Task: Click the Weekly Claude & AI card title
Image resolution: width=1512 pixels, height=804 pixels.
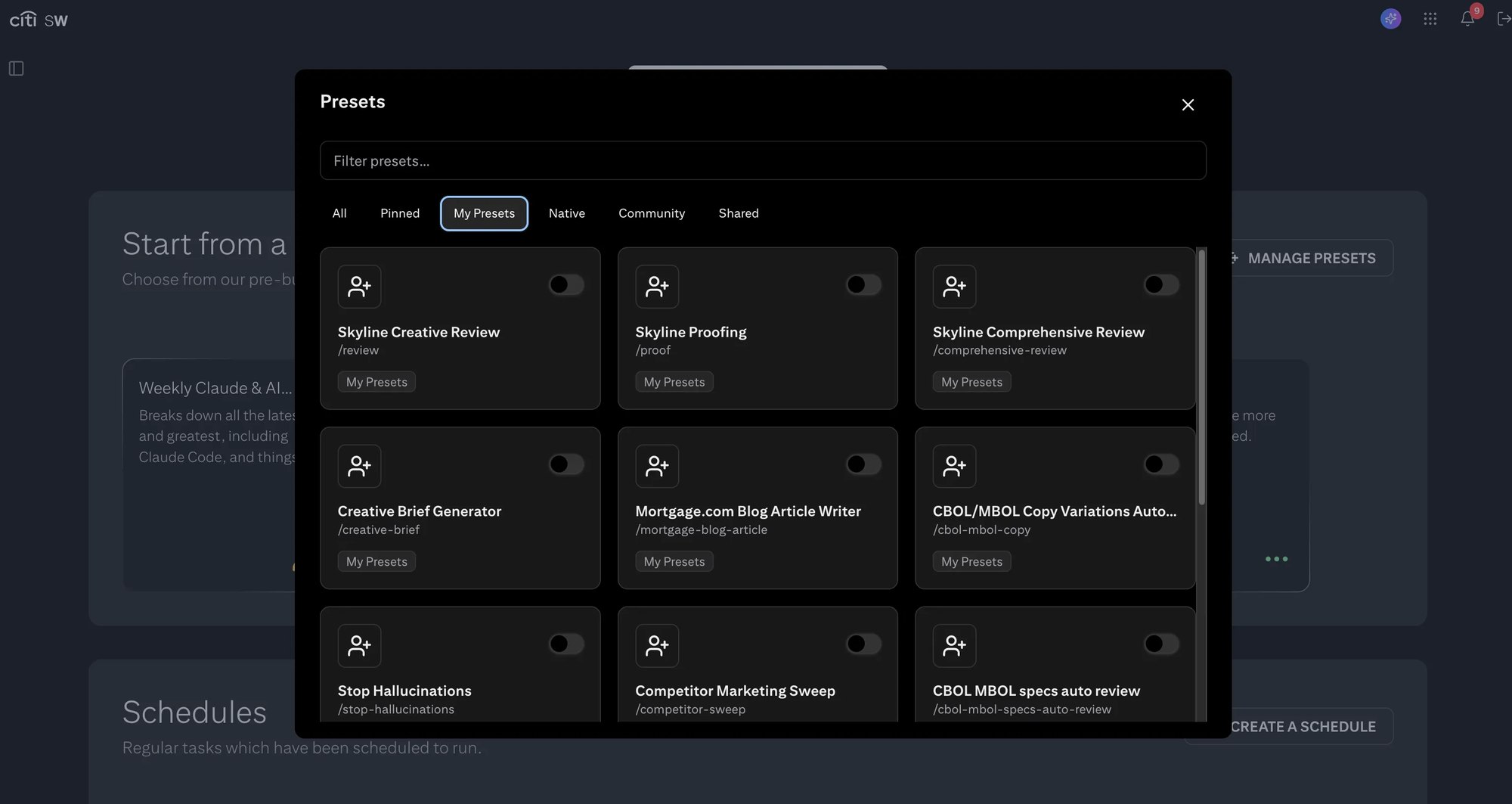Action: click(215, 388)
